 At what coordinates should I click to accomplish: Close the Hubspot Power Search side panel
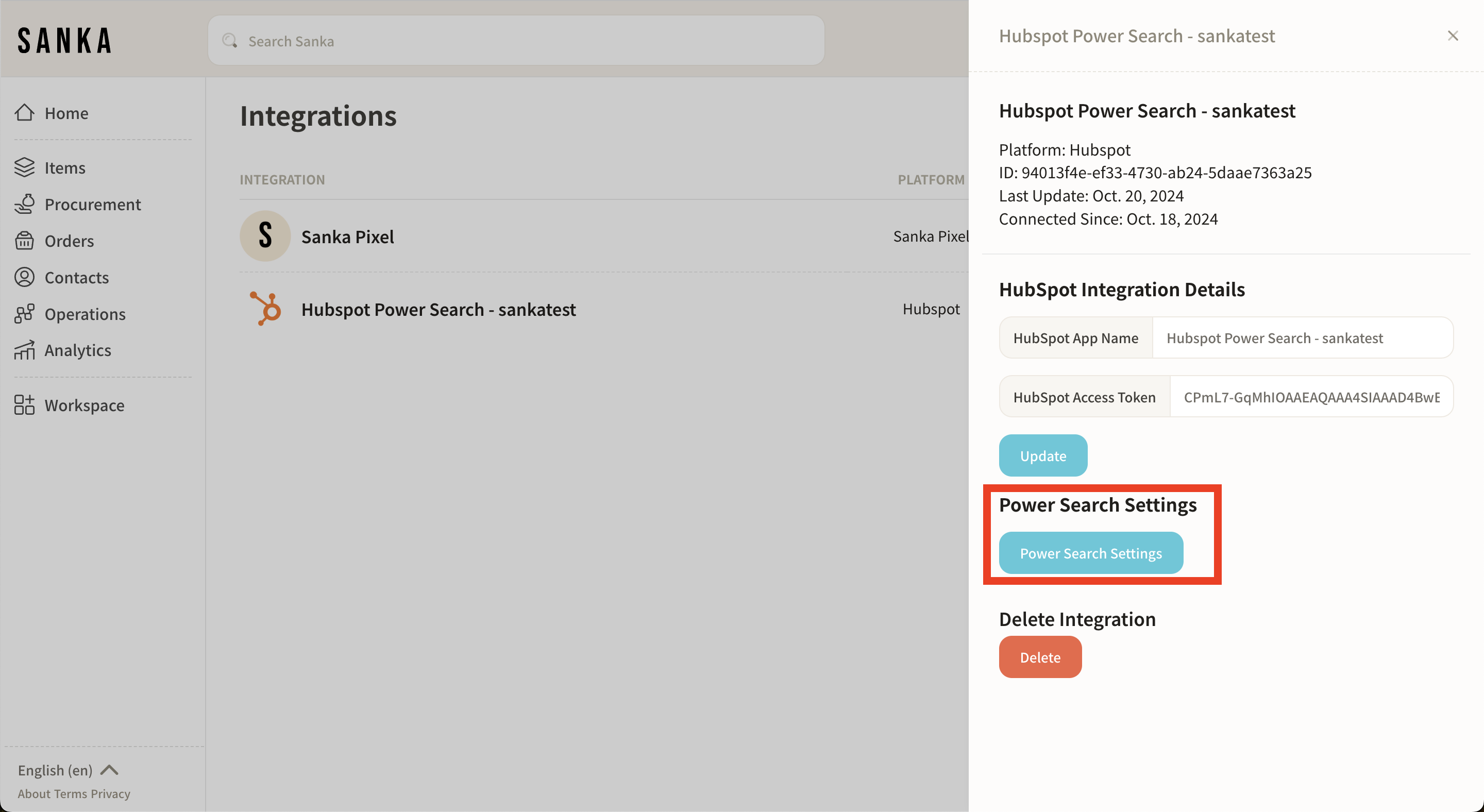coord(1453,36)
